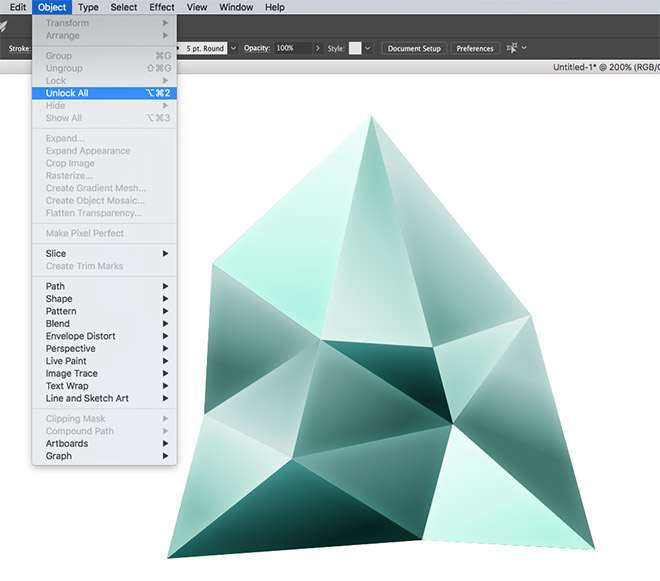Open the 5 pt. Round brush dropdown
The width and height of the screenshot is (660, 581).
pos(234,48)
